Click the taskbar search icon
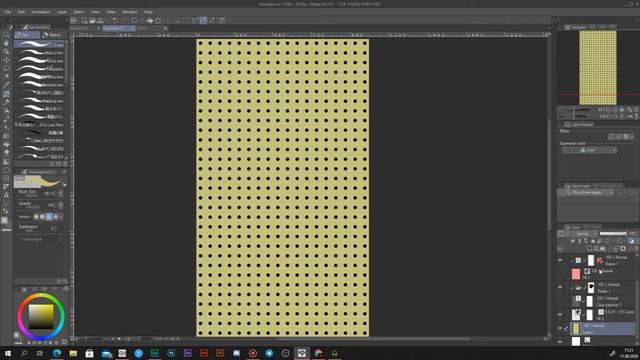640x360 pixels. [x=24, y=353]
